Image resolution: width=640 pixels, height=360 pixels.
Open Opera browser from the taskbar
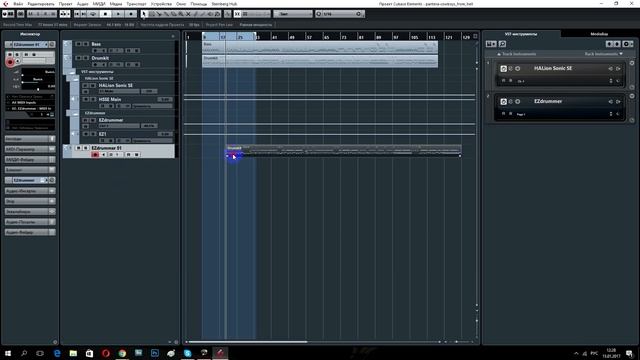[106, 353]
